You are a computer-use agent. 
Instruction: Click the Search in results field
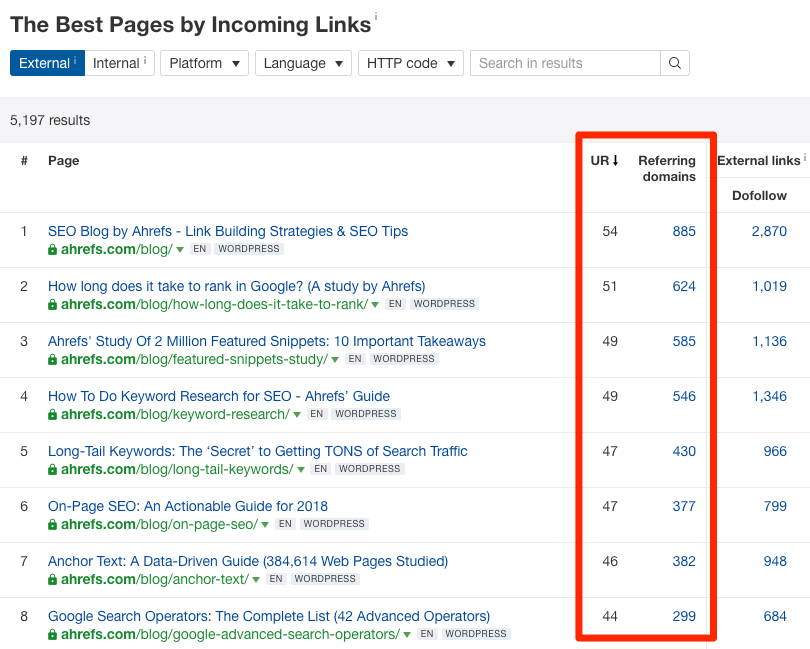[565, 63]
